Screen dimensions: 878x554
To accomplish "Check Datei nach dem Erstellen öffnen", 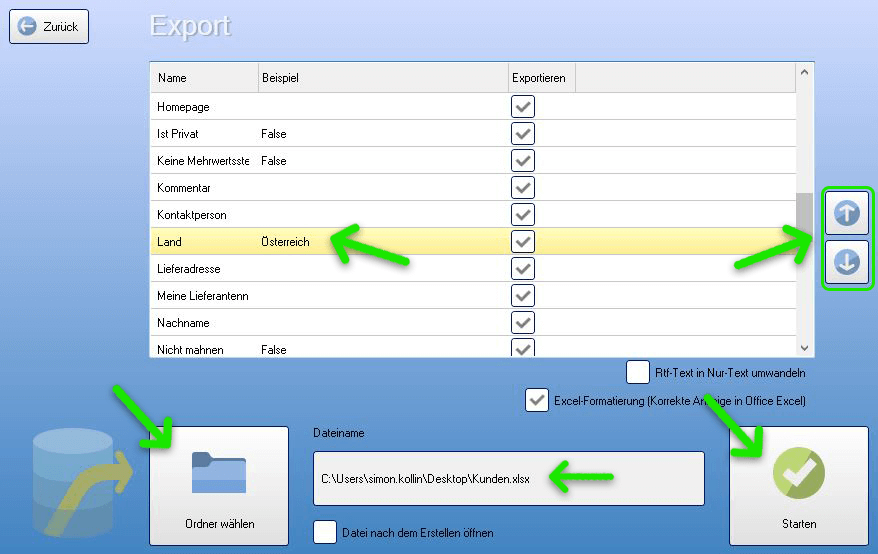I will click(x=325, y=532).
